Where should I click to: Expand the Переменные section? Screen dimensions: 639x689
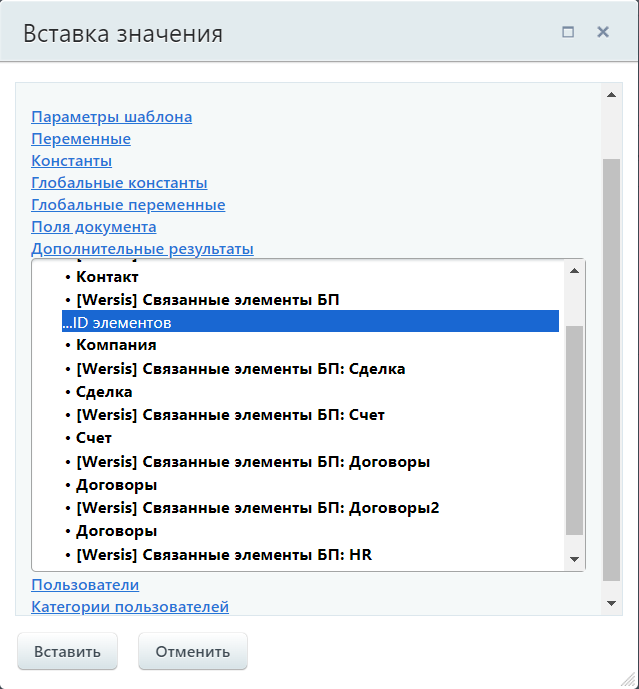(80, 139)
